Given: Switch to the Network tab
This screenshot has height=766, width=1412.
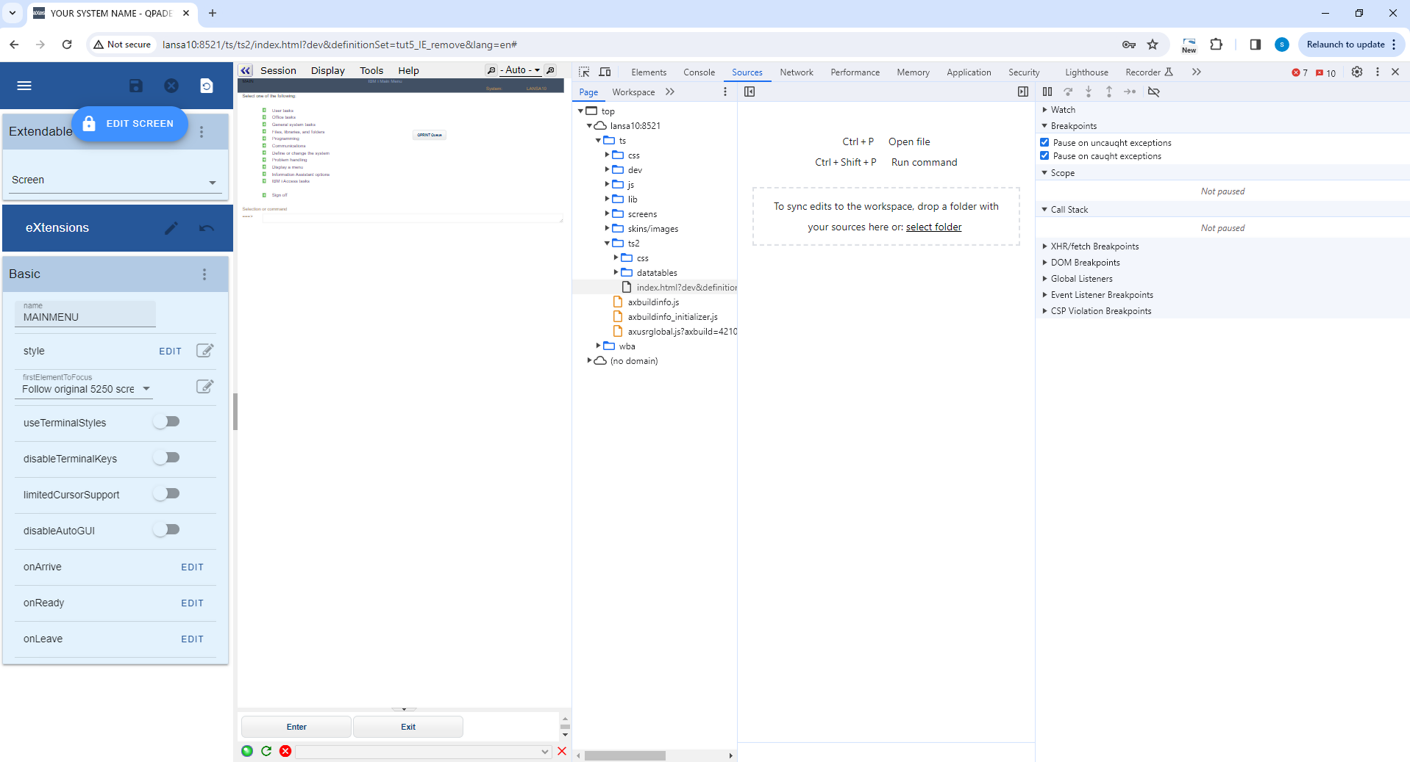Looking at the screenshot, I should tap(796, 72).
